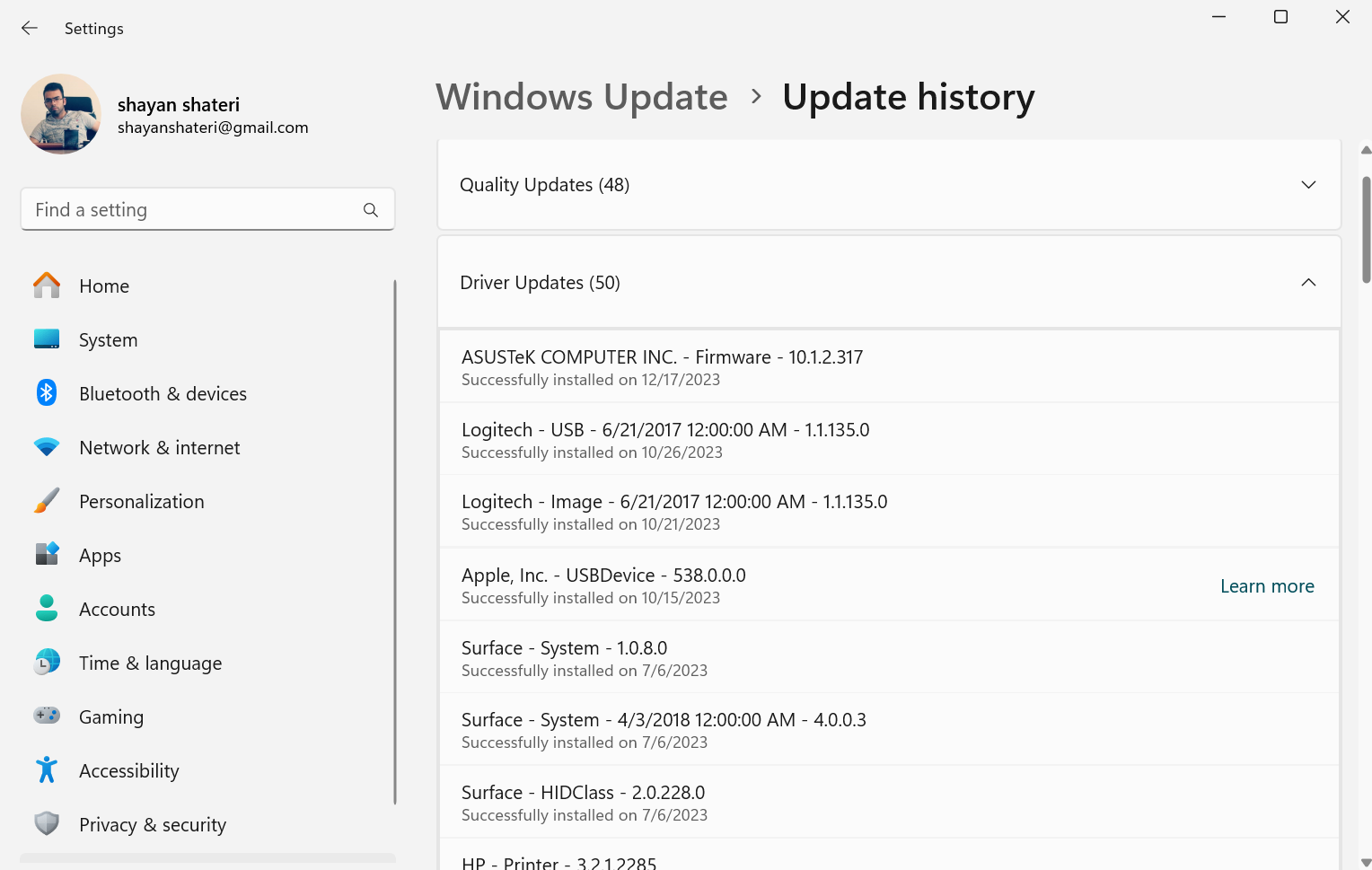The height and width of the screenshot is (870, 1372).
Task: Select the Surface System 1.0.8.0 entry
Action: point(889,657)
